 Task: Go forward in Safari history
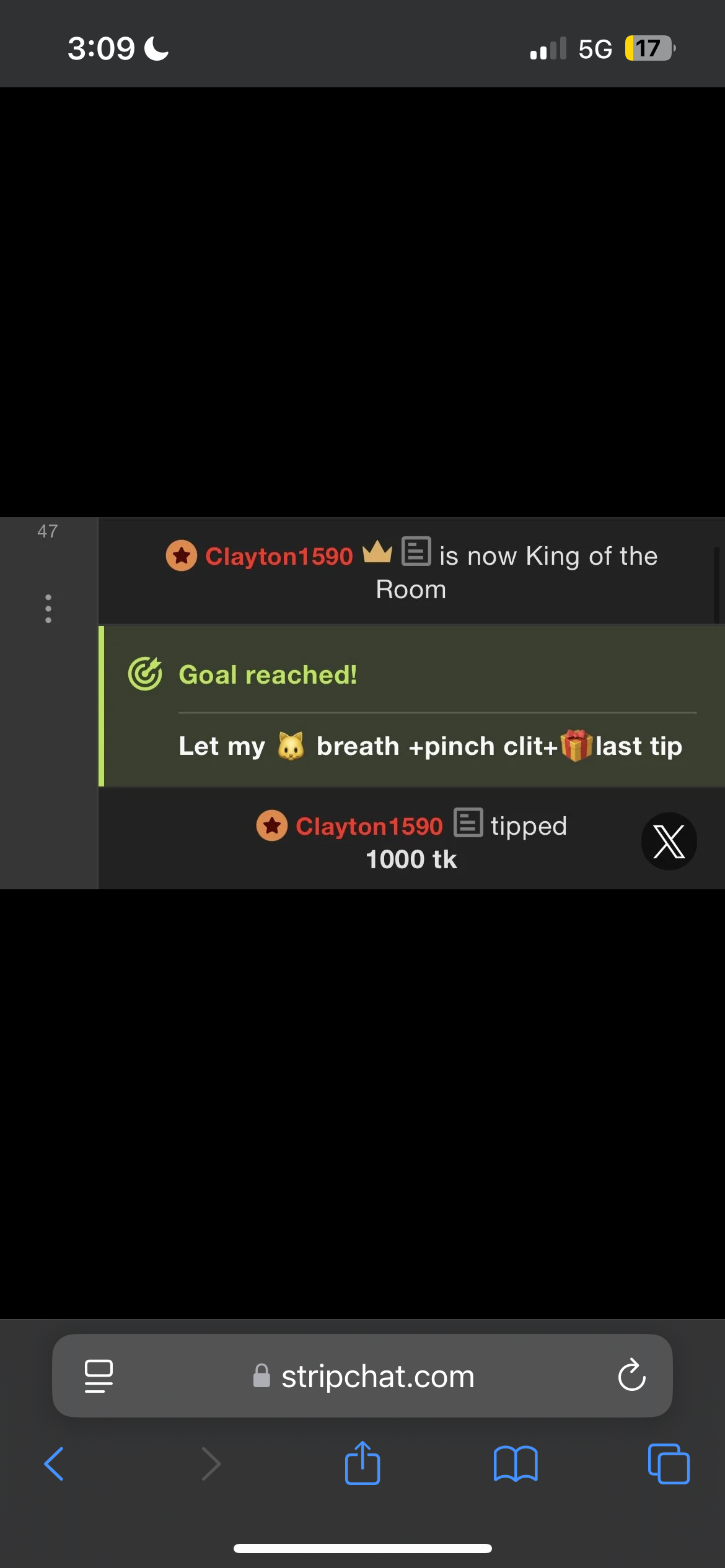[x=211, y=1464]
